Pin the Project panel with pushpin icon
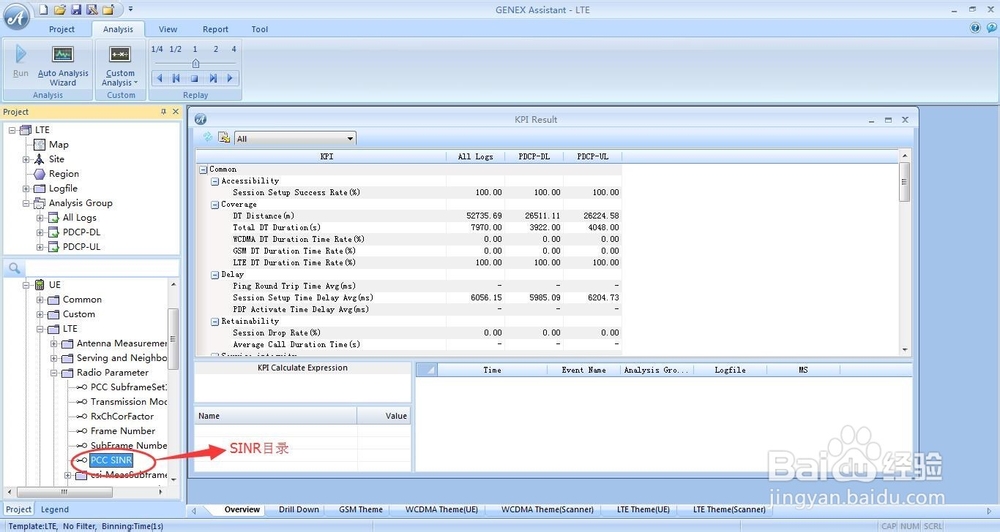1000x532 pixels. (x=163, y=112)
